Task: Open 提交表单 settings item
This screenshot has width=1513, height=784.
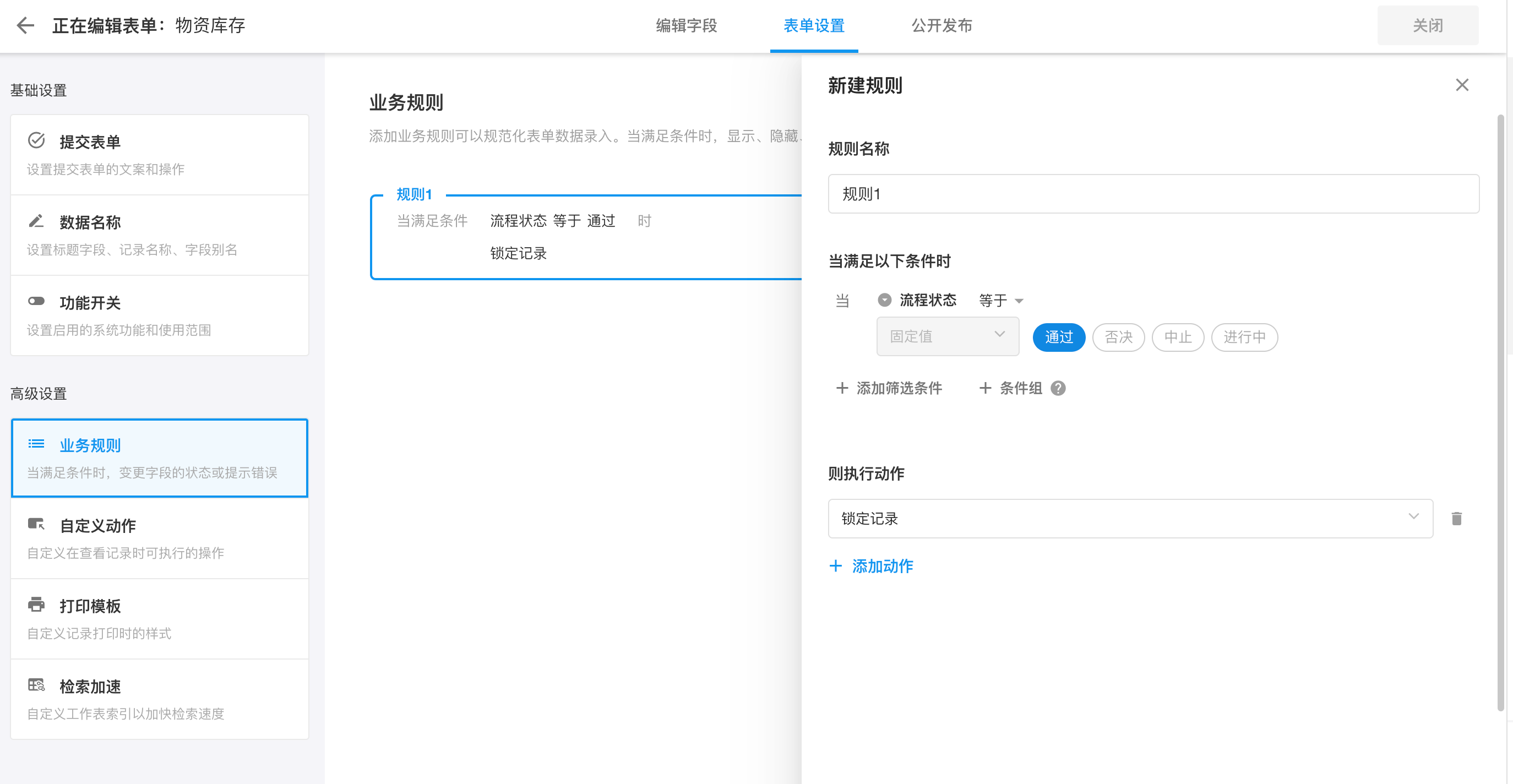Action: pyautogui.click(x=159, y=155)
